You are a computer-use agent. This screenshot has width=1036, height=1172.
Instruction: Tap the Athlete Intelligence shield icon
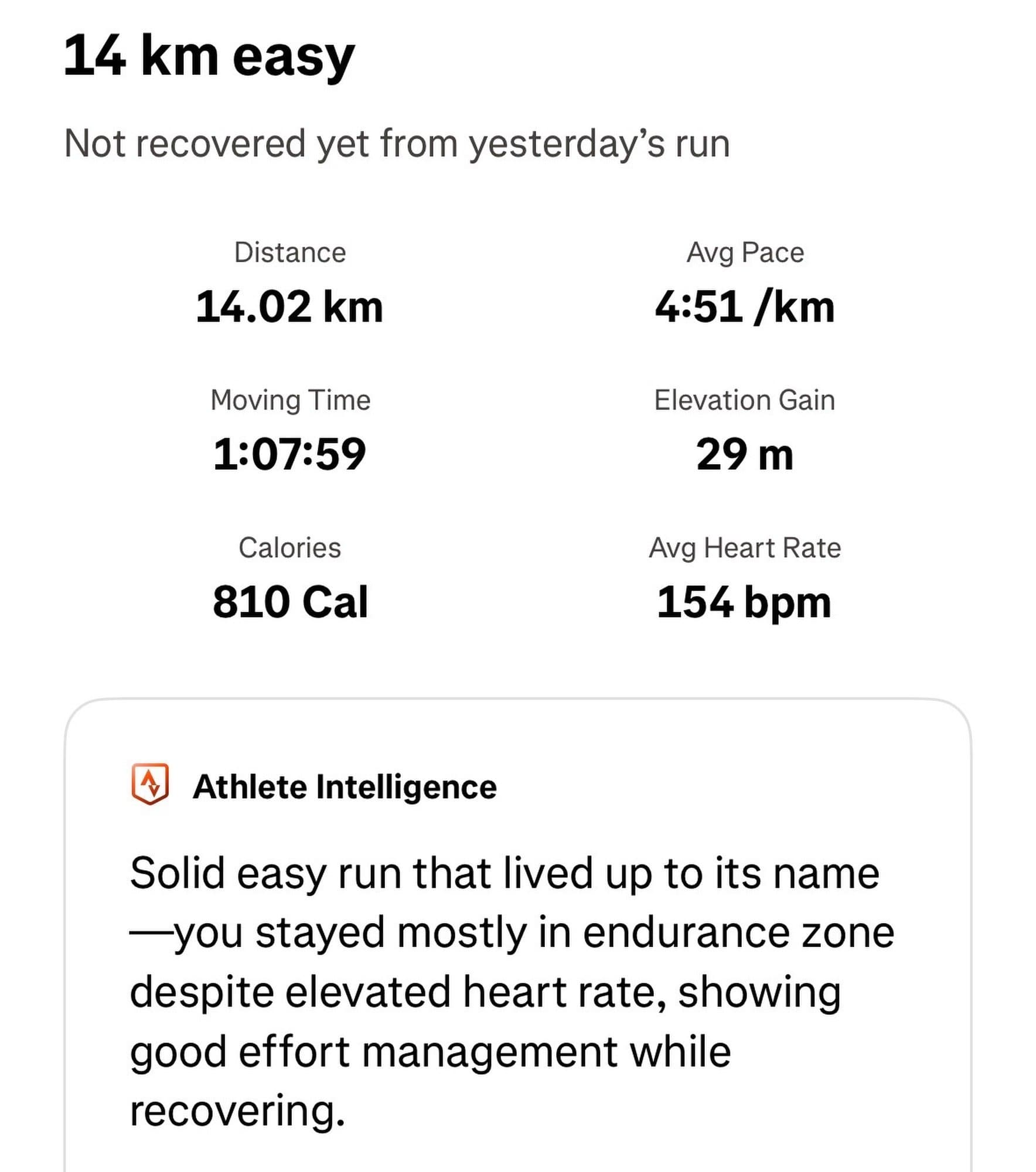(150, 783)
